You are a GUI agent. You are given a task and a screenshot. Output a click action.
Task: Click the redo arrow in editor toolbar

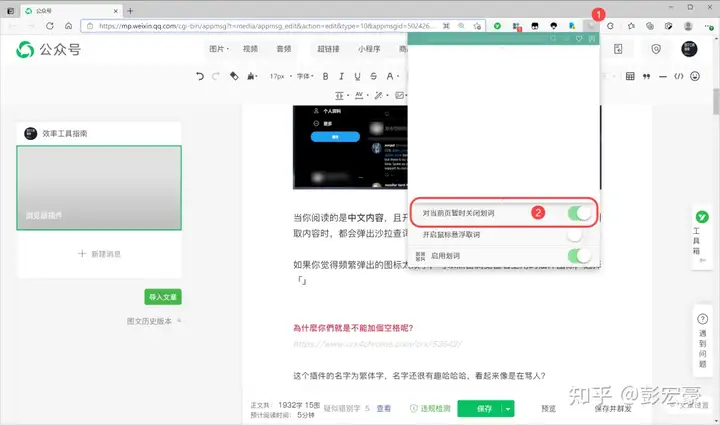click(x=216, y=76)
